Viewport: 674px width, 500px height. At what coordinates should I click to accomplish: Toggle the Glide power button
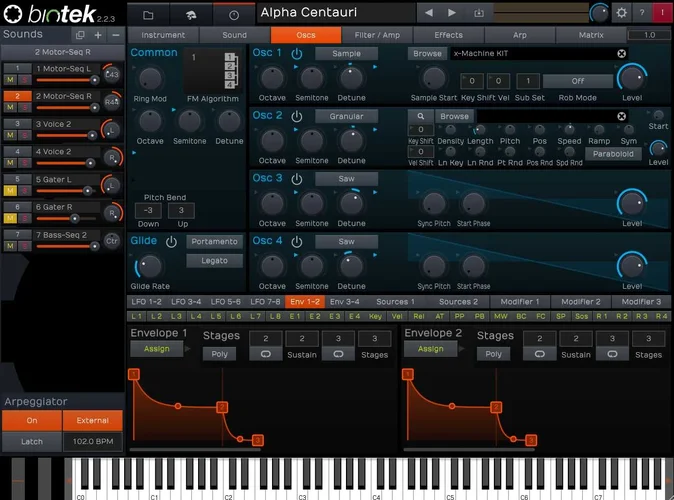(171, 241)
